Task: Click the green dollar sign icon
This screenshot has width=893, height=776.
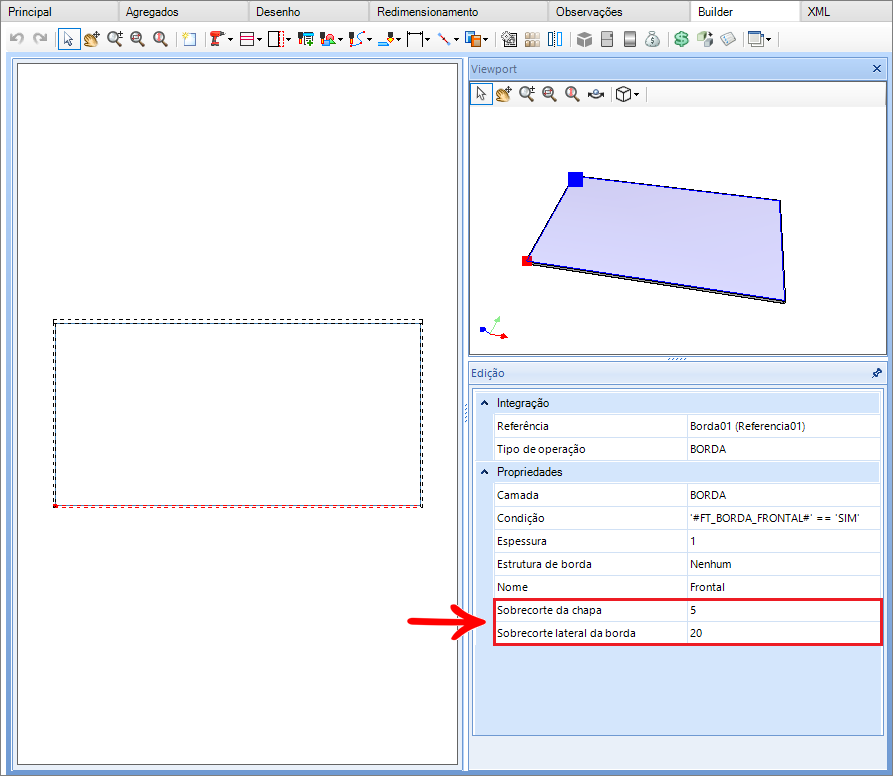Action: 681,40
